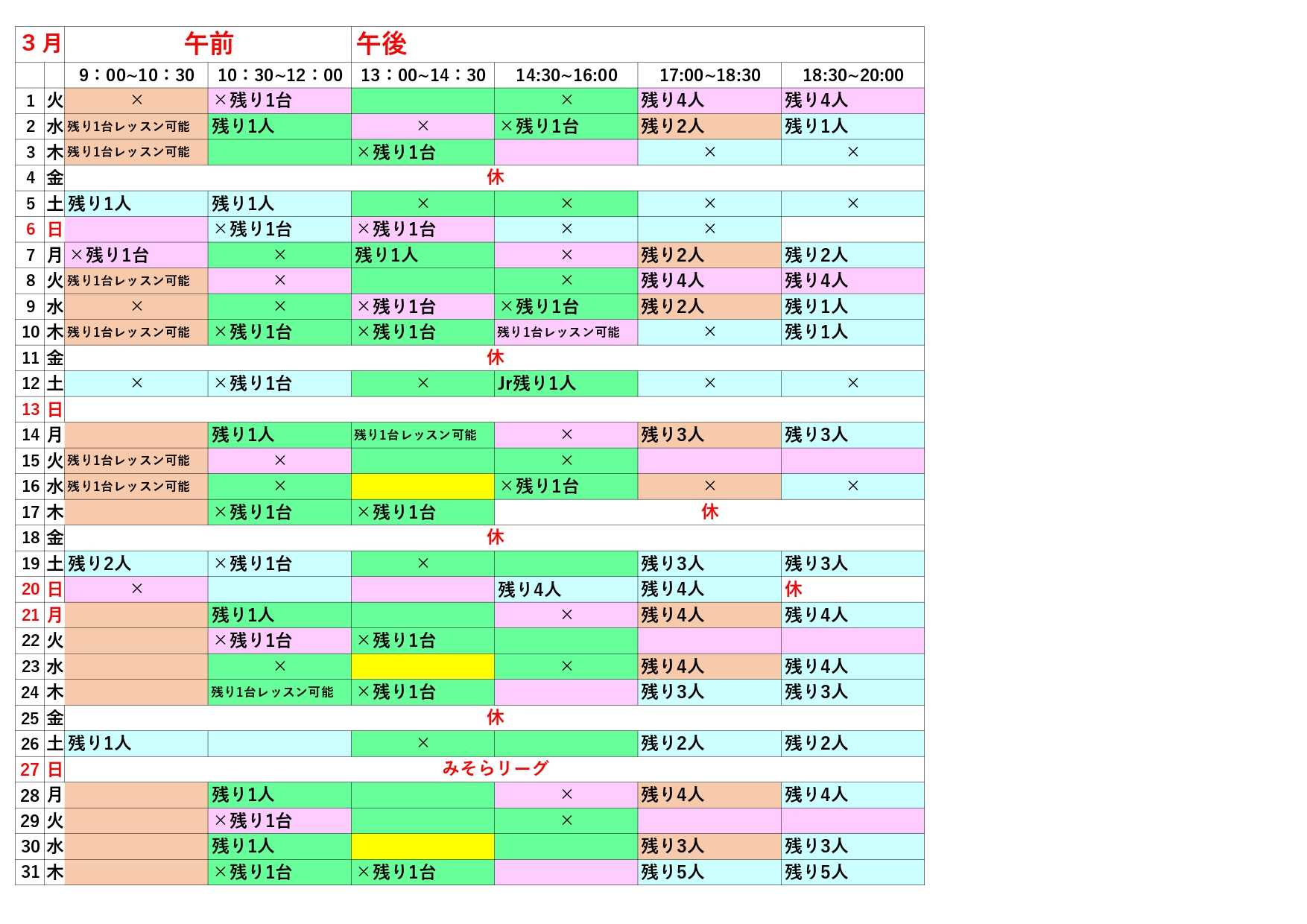Click the red "休" on the 18th row
The width and height of the screenshot is (1307, 924).
point(496,537)
